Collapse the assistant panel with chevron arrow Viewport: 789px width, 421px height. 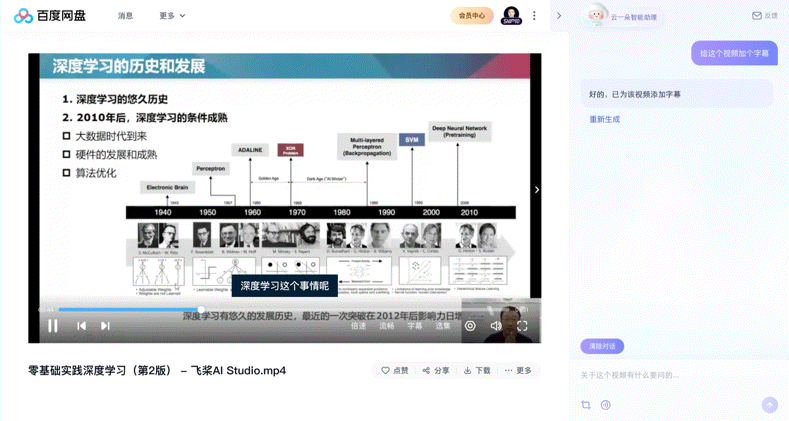click(x=559, y=16)
